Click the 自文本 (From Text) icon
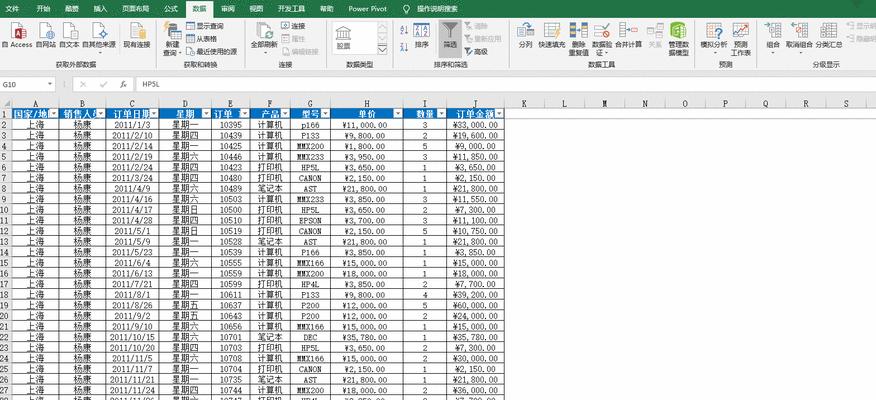This screenshot has height=400, width=876. (69, 35)
